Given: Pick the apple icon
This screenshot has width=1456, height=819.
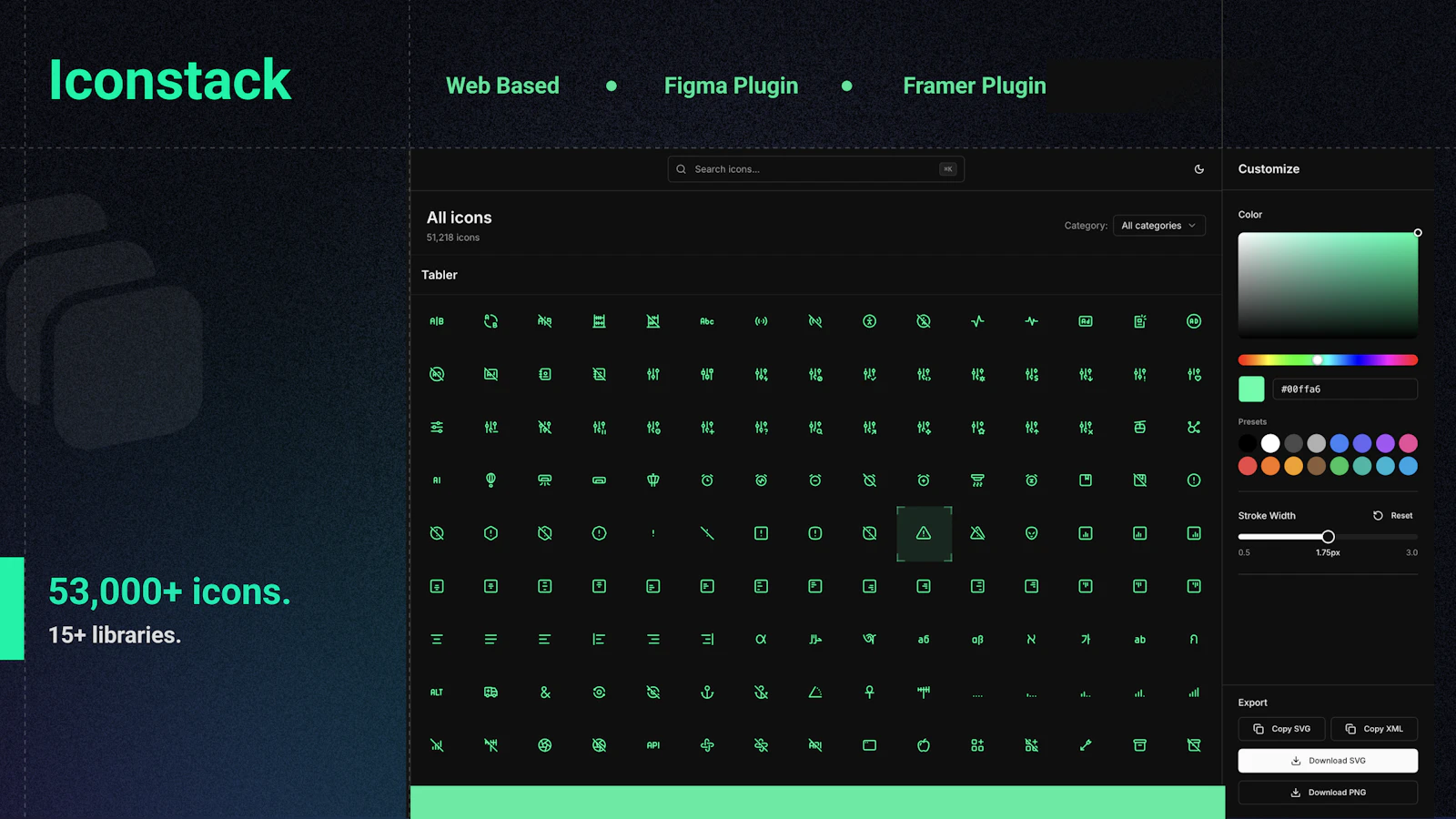Looking at the screenshot, I should click(924, 745).
